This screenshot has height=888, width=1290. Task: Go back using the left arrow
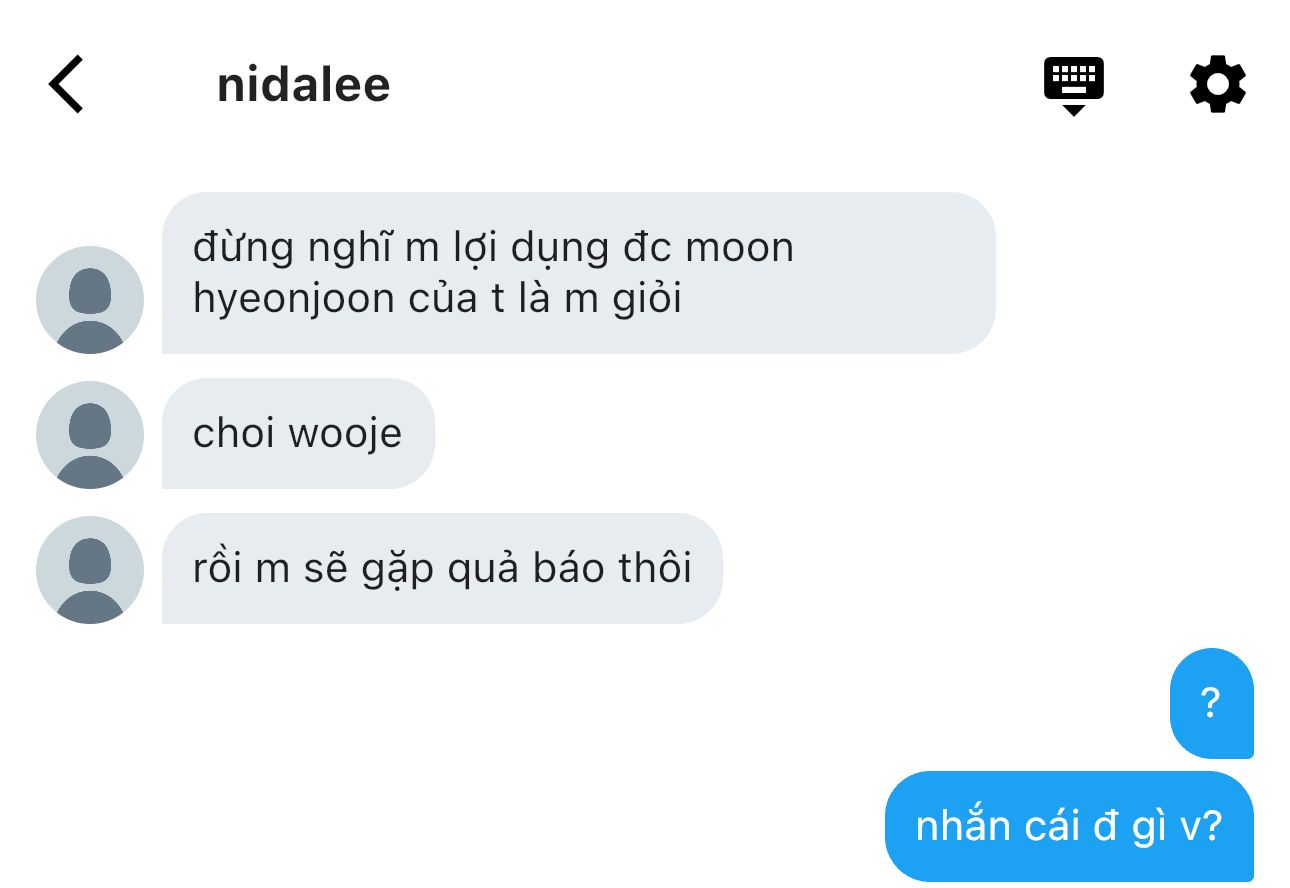pyautogui.click(x=66, y=84)
